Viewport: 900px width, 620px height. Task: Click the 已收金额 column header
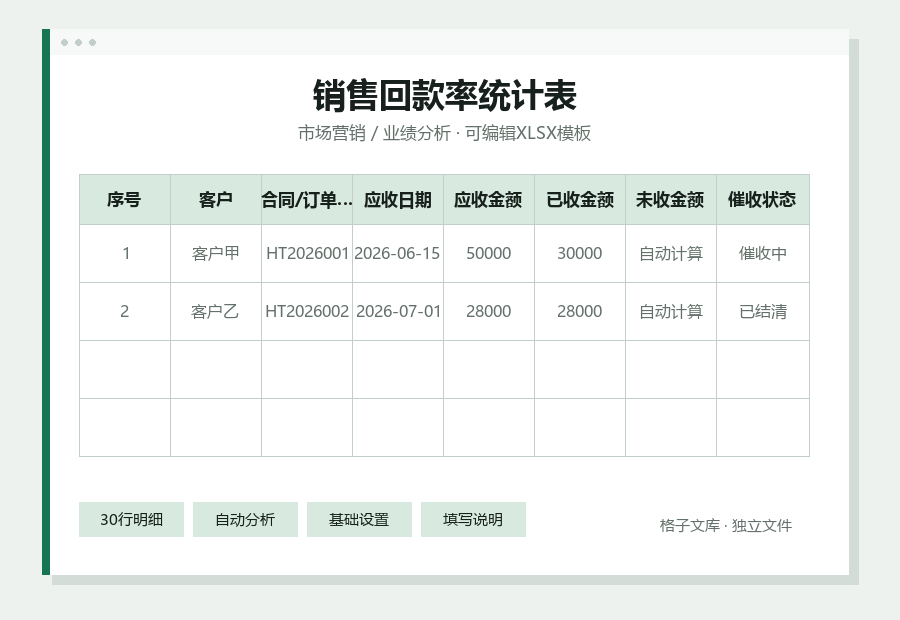click(580, 200)
